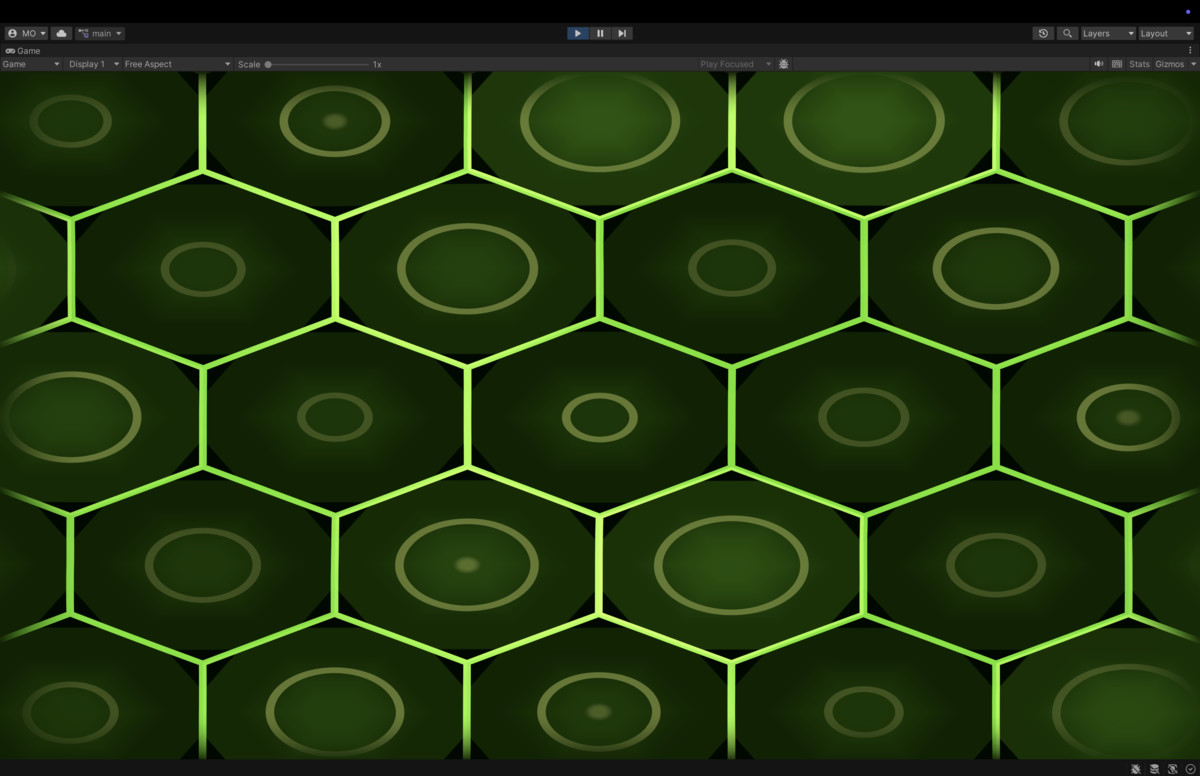
Task: Open the undo history icon
Action: tap(1043, 33)
